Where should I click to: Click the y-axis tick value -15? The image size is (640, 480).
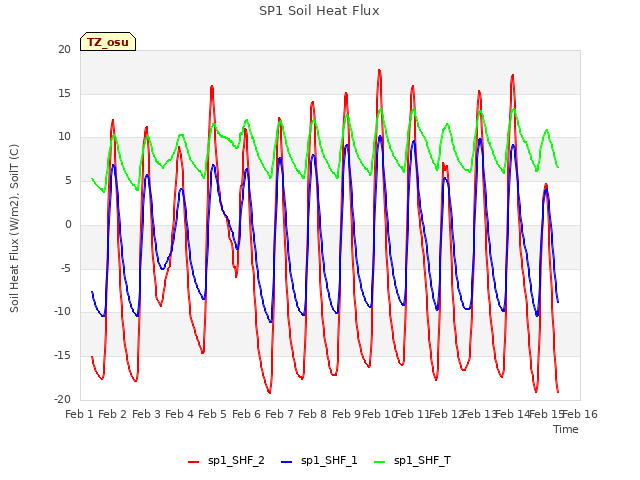point(62,356)
